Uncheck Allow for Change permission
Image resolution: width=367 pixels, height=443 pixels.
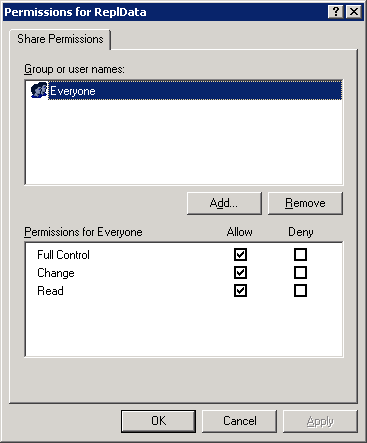[240, 273]
